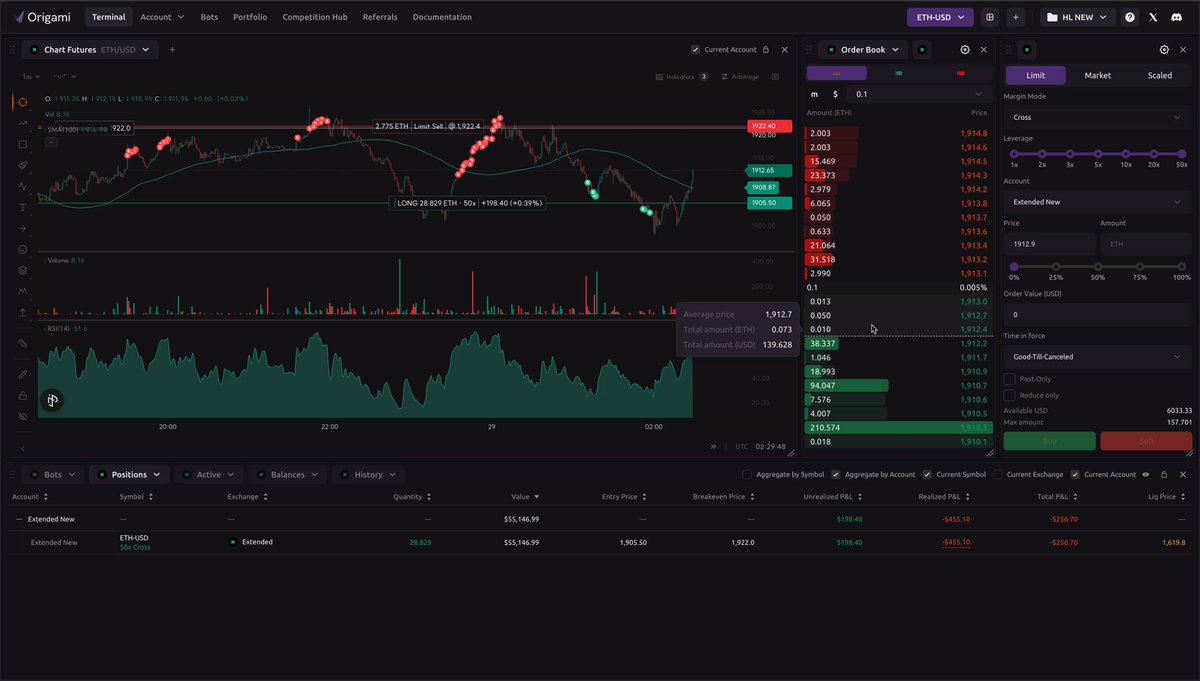Open the Competition Hub page
The image size is (1200, 681).
tap(315, 17)
